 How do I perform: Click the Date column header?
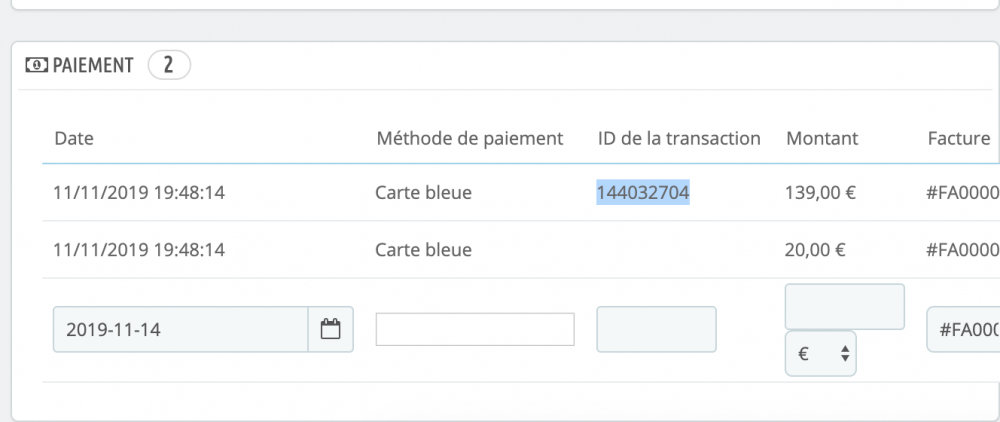74,138
